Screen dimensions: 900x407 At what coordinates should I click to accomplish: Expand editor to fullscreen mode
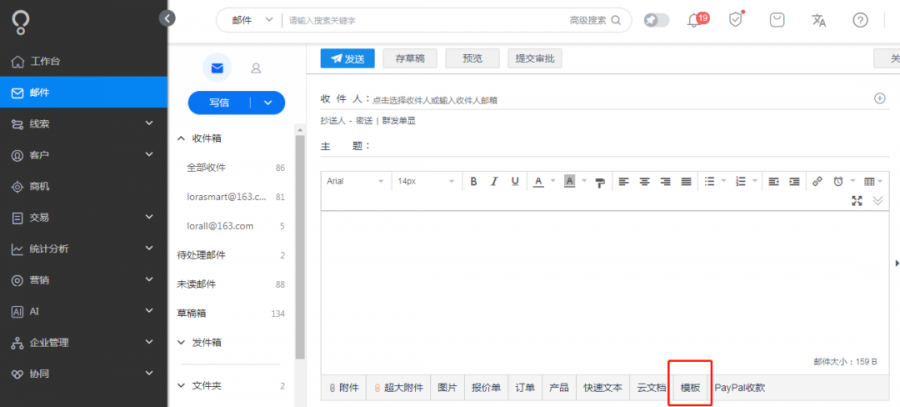(x=857, y=200)
